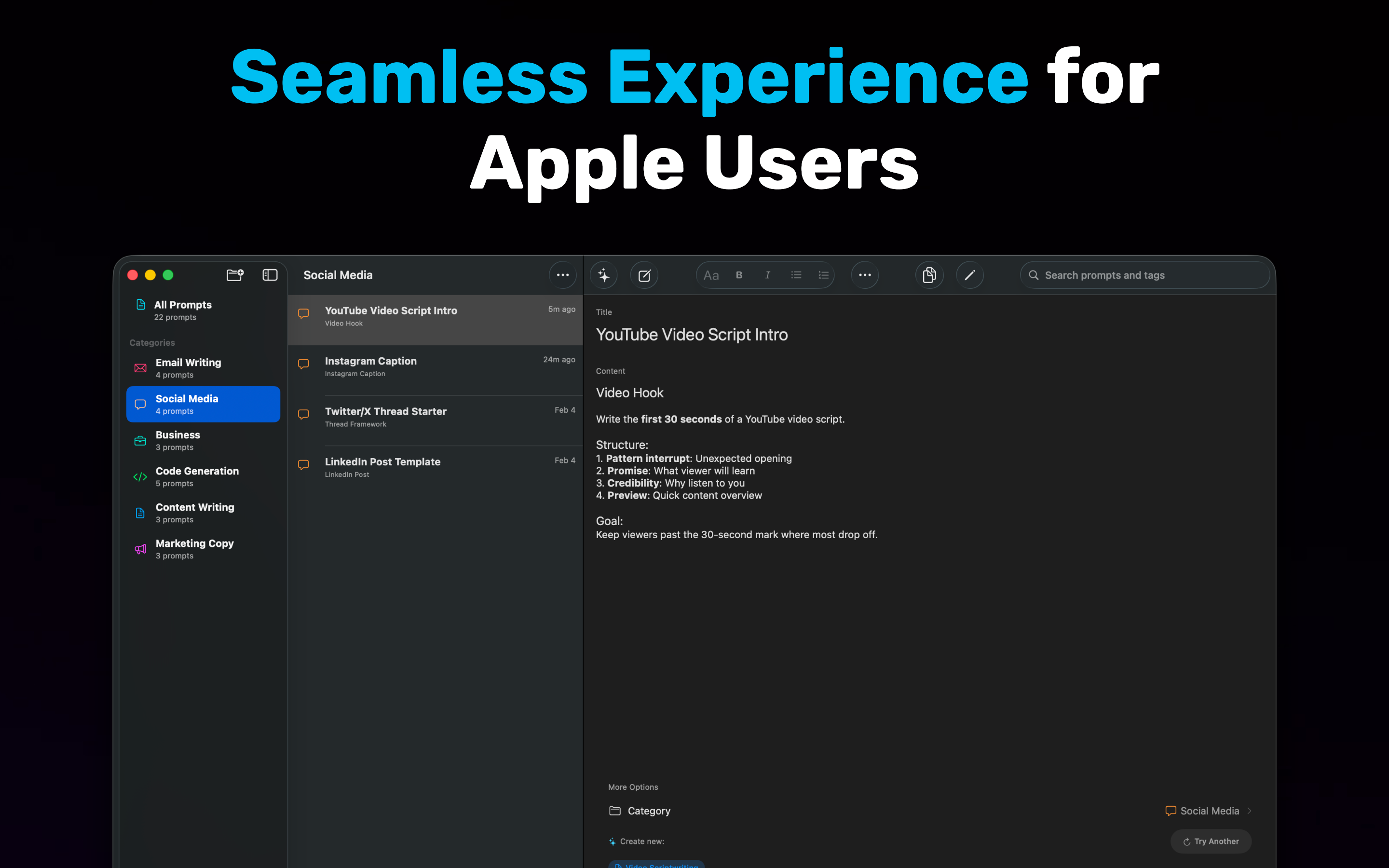The width and height of the screenshot is (1389, 868).
Task: Select All Prompts in the sidebar
Action: coord(203,311)
